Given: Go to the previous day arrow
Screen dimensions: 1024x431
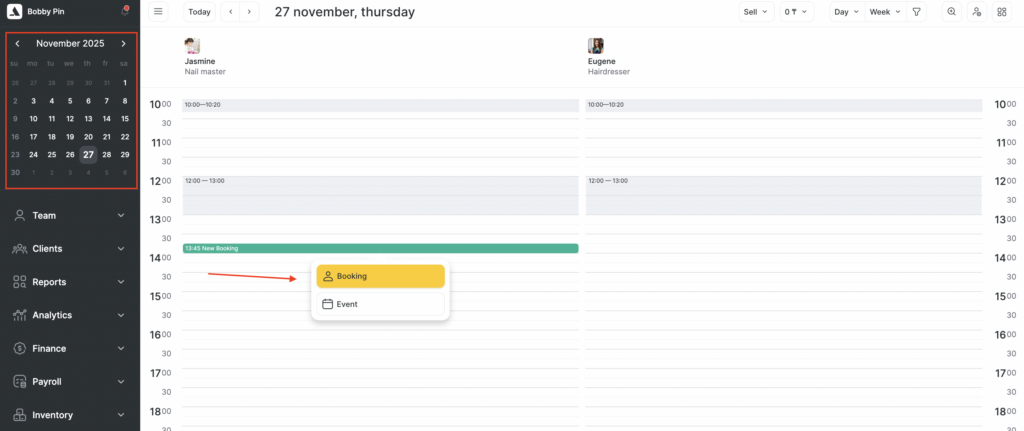Looking at the screenshot, I should pyautogui.click(x=231, y=12).
